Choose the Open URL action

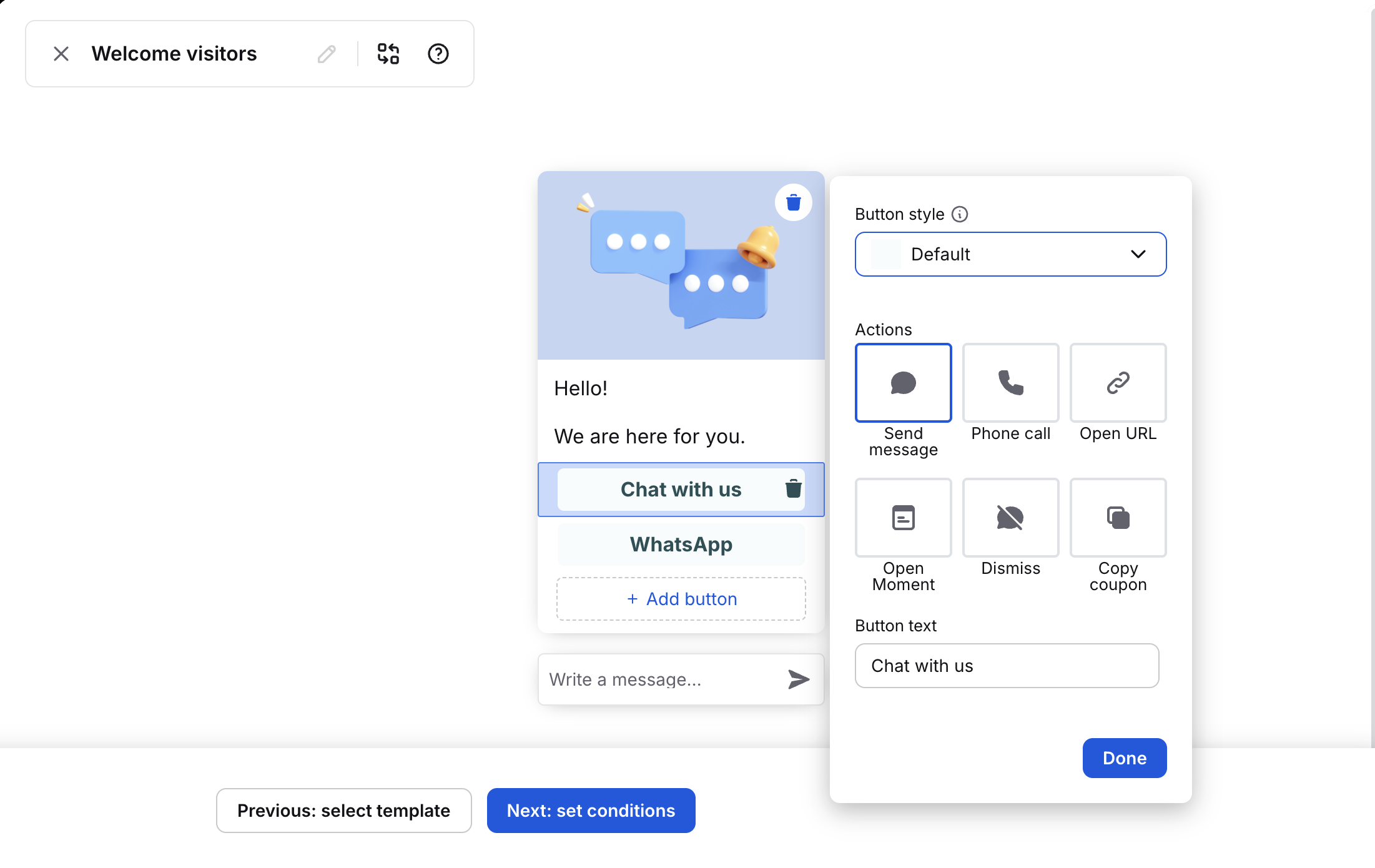(1118, 383)
